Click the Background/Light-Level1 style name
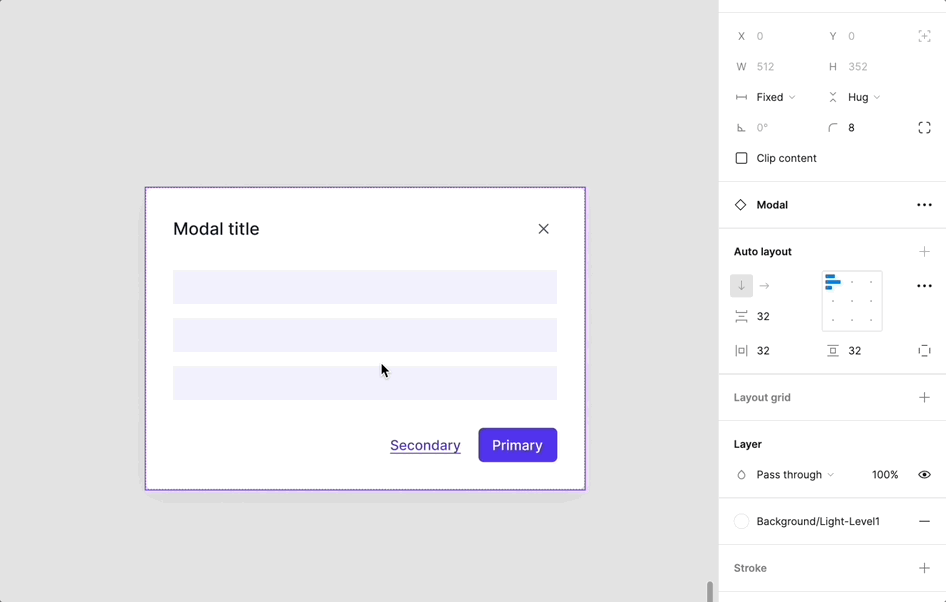This screenshot has height=602, width=946. tap(818, 521)
